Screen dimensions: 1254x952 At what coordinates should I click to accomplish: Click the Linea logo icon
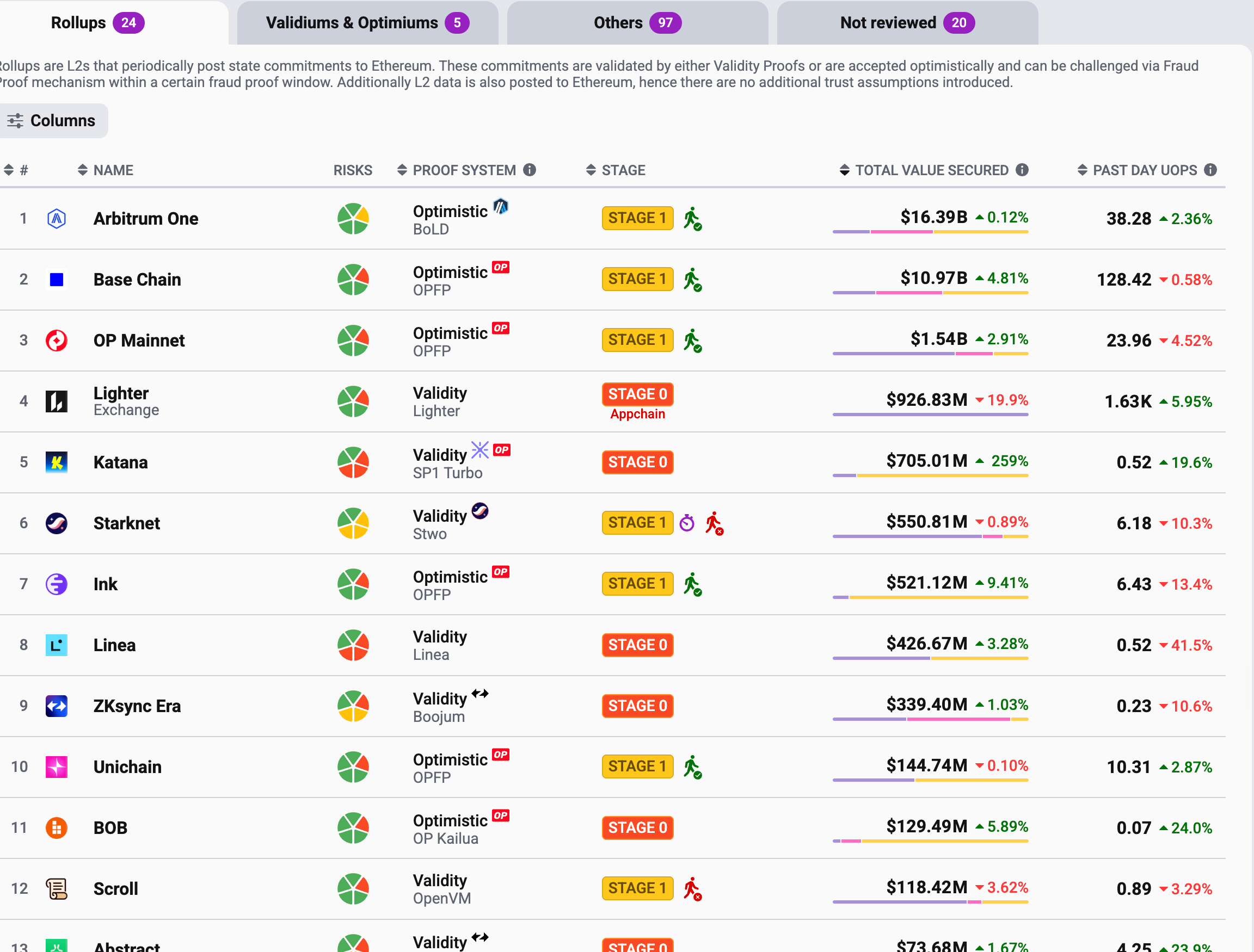[57, 645]
